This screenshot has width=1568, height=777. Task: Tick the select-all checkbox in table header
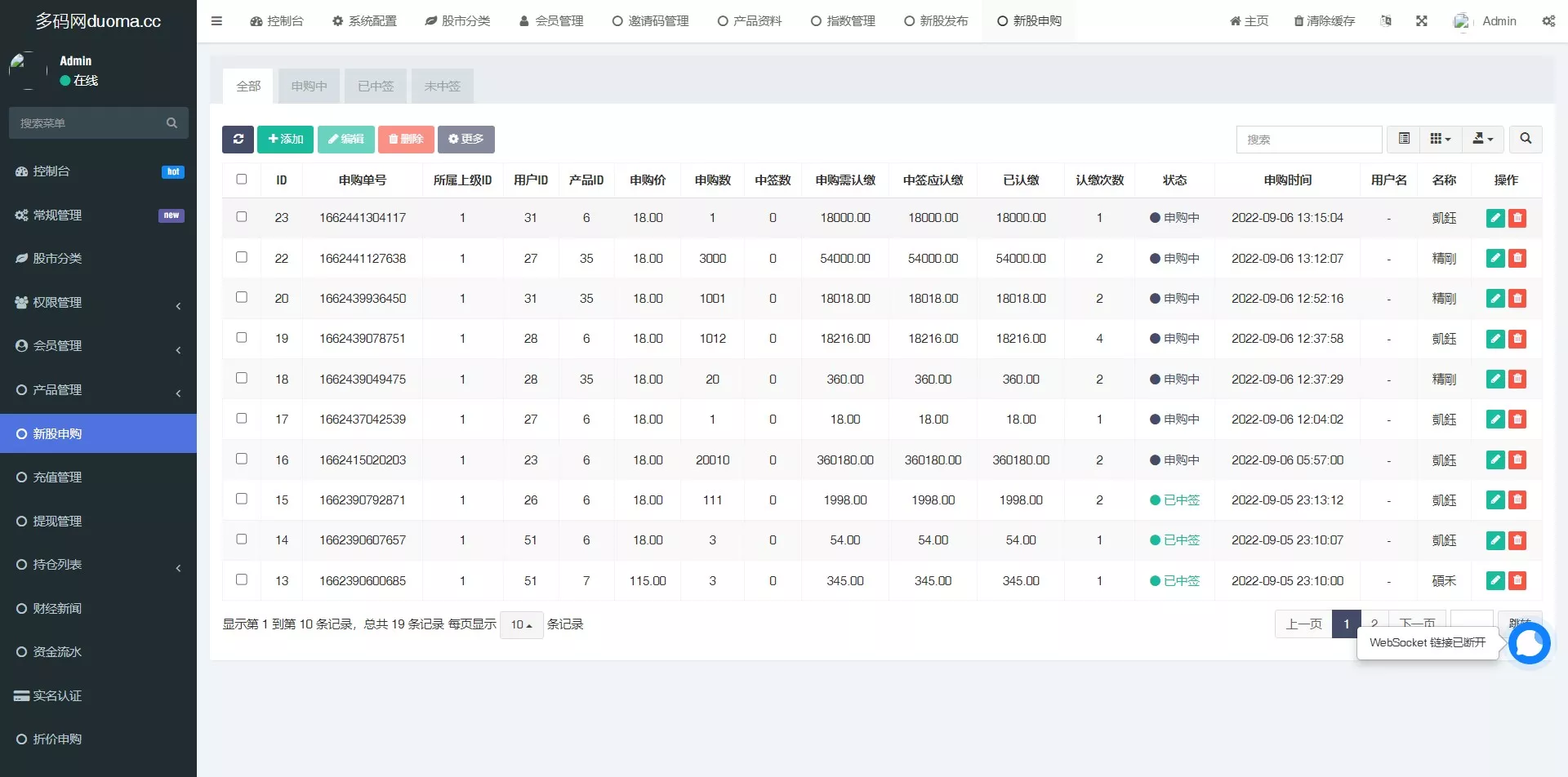(242, 180)
